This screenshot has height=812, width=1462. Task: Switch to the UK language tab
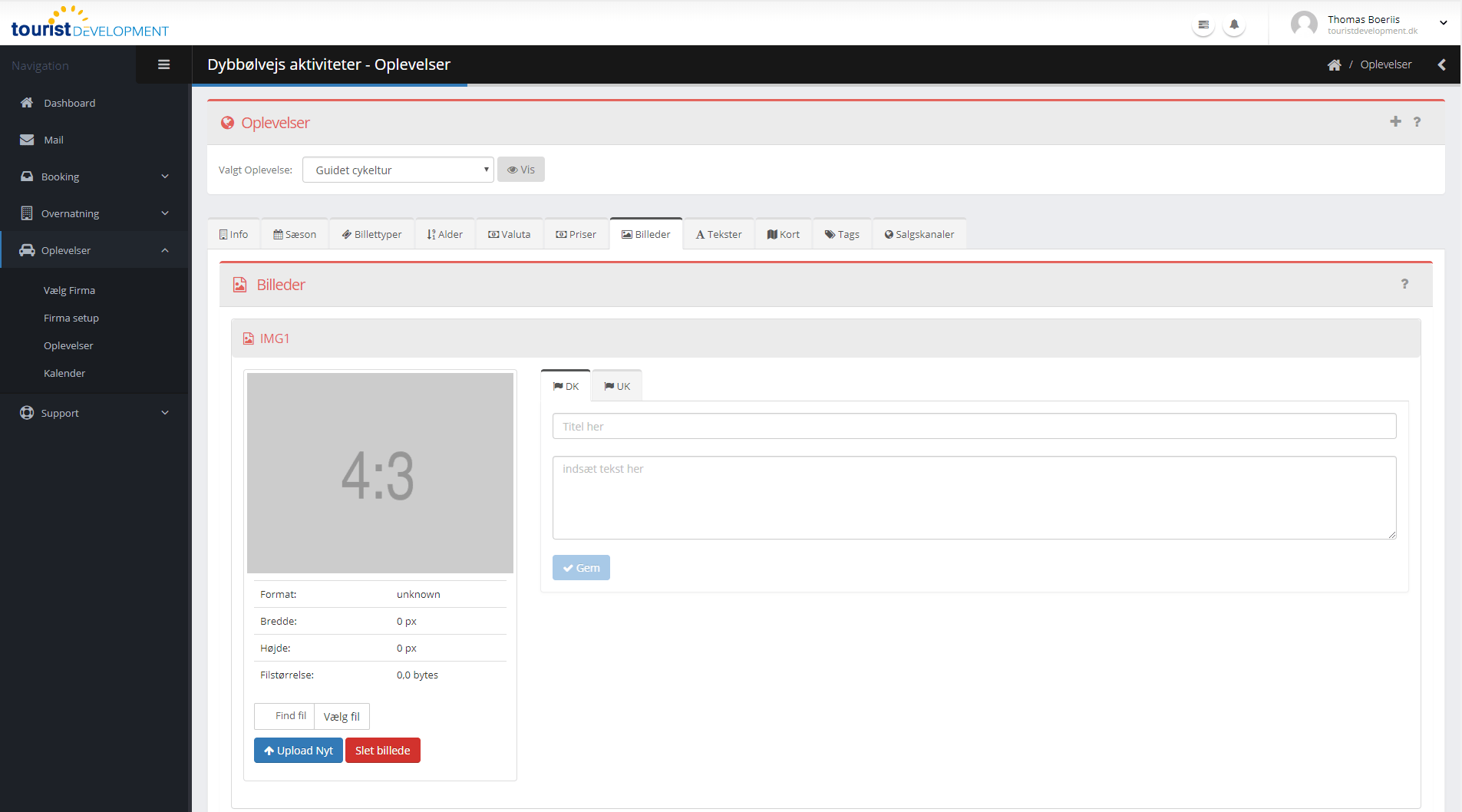617,386
